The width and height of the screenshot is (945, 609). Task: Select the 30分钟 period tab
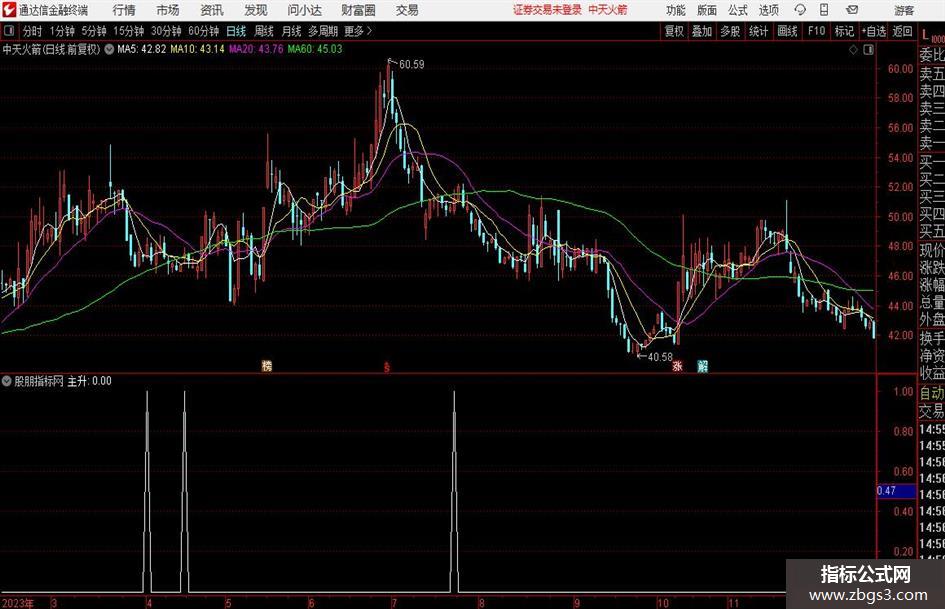[x=166, y=31]
